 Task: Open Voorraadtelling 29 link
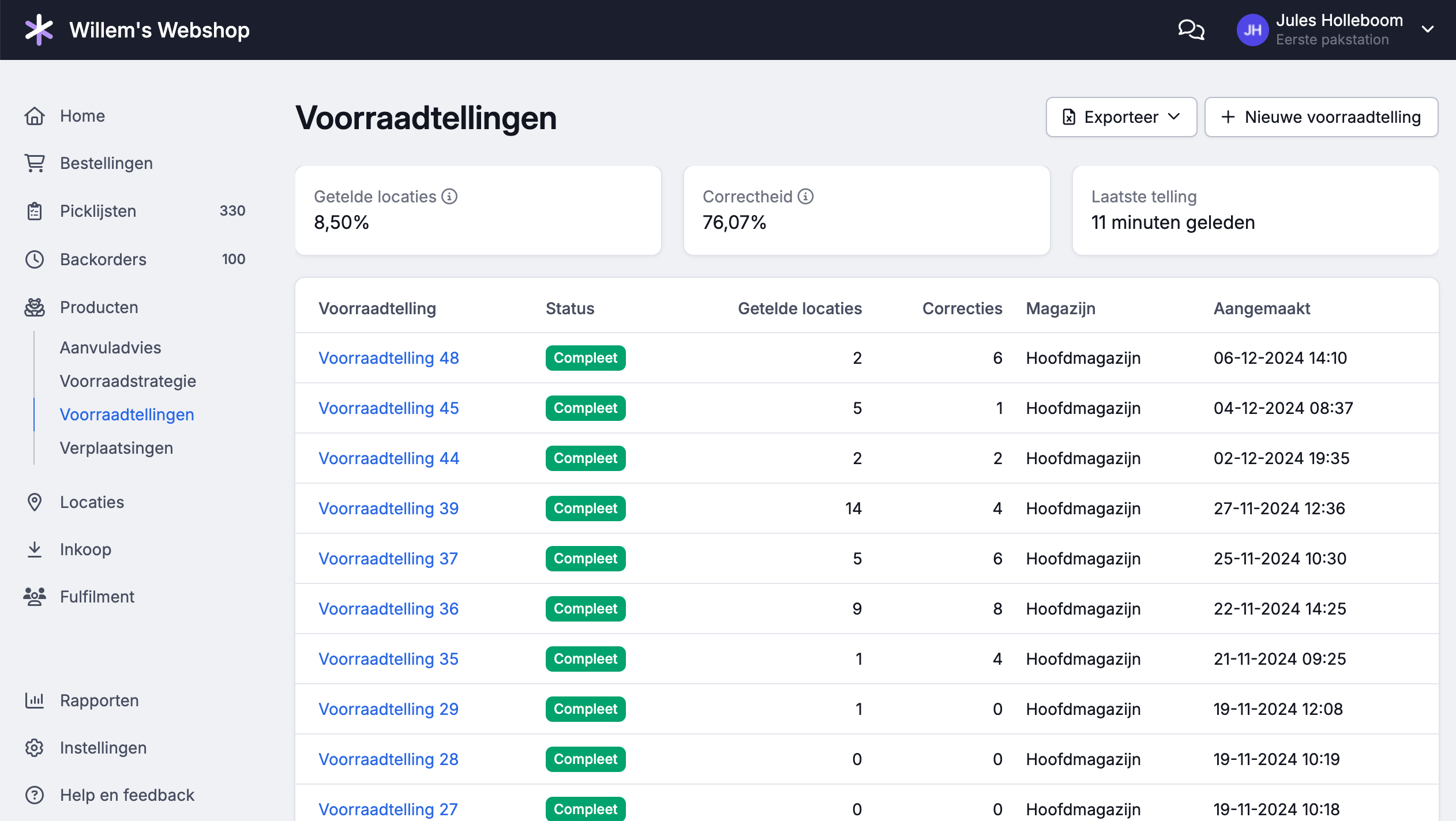point(389,709)
